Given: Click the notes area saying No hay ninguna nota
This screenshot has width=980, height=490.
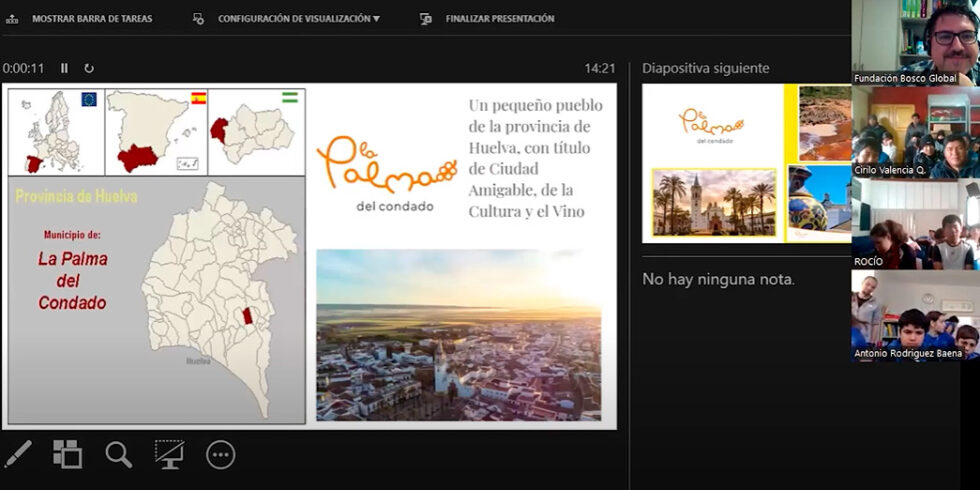Looking at the screenshot, I should pyautogui.click(x=718, y=279).
